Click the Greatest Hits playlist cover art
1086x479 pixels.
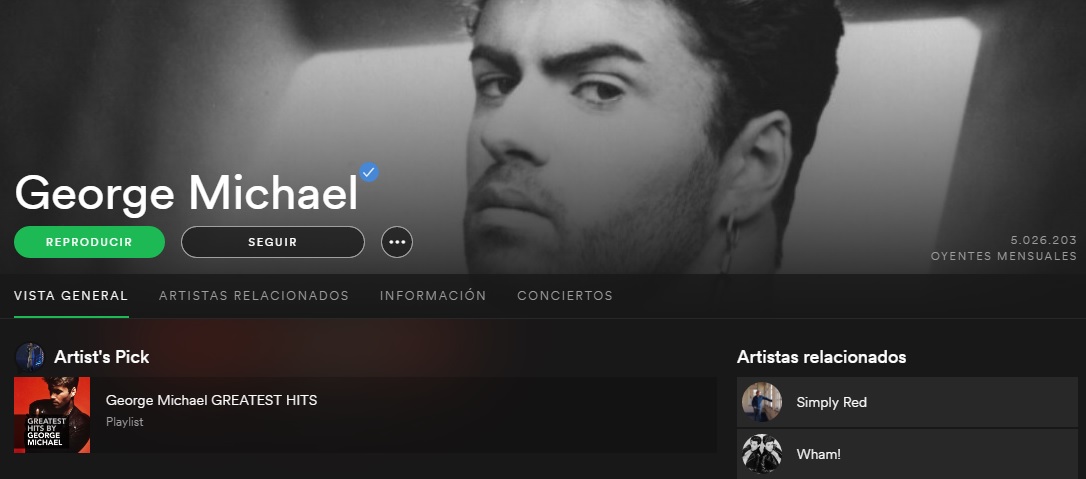52,415
